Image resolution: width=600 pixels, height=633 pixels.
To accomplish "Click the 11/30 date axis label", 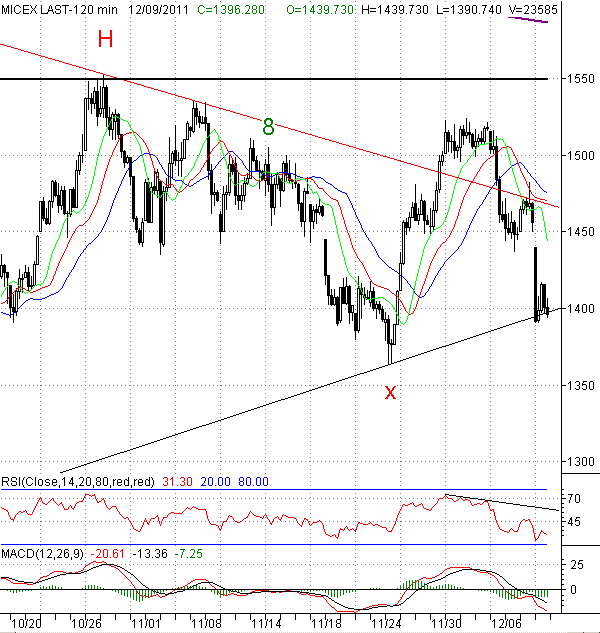I will click(446, 624).
